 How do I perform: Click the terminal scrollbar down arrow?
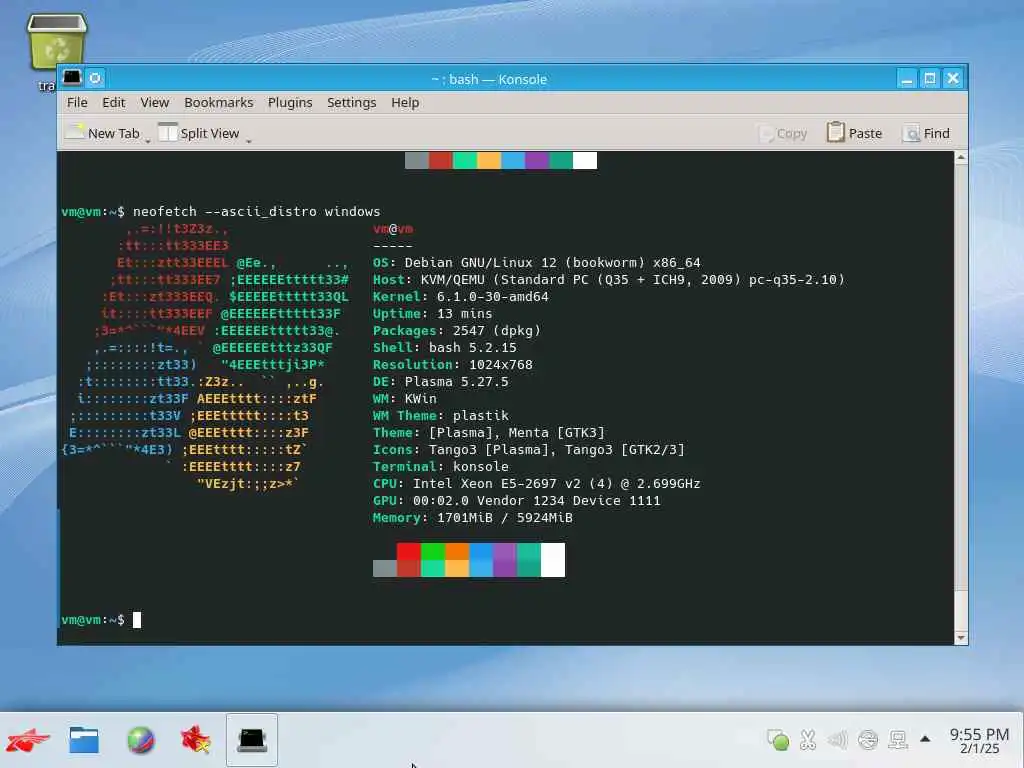pyautogui.click(x=961, y=637)
